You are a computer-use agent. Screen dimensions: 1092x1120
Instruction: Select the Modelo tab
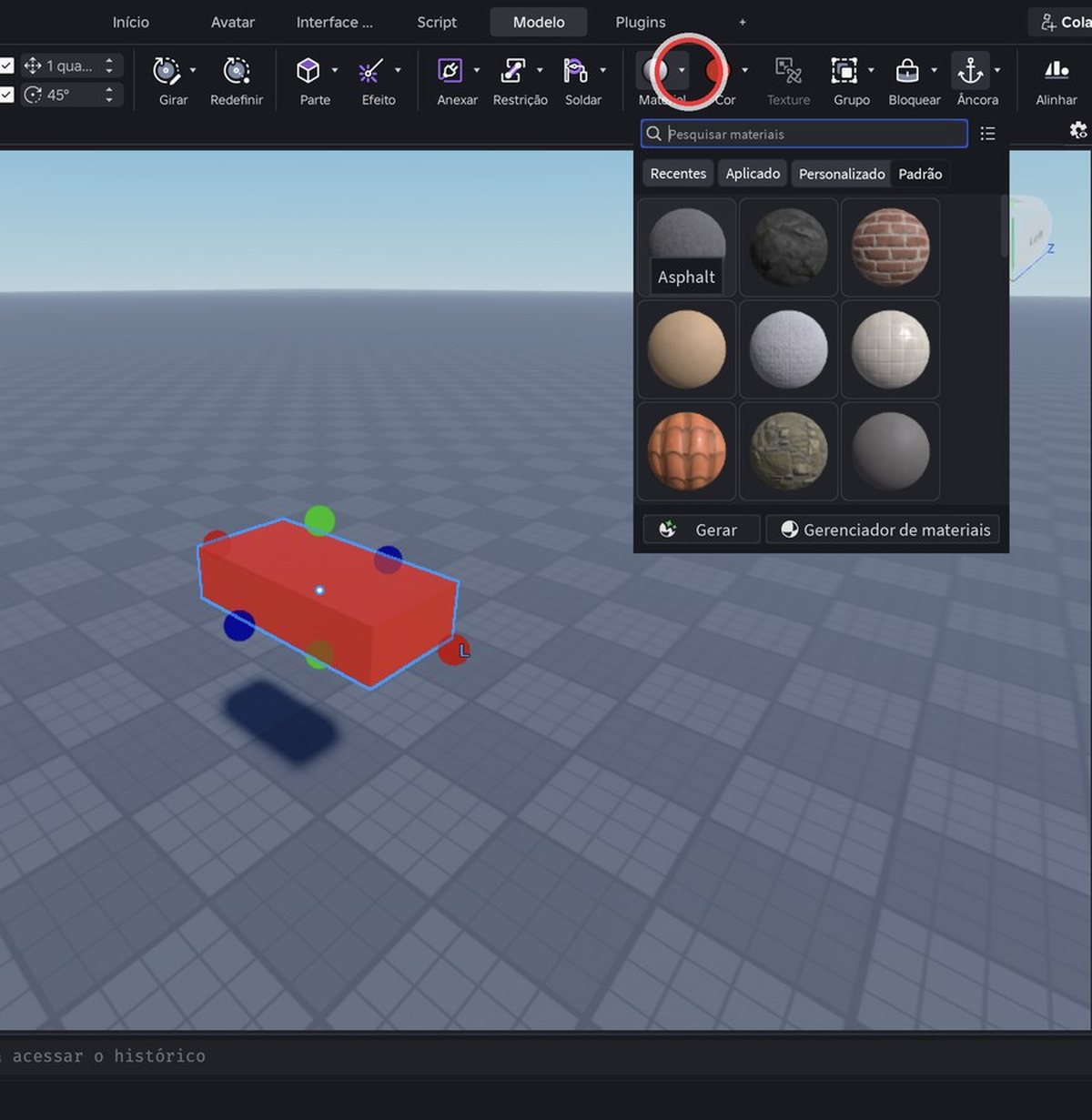(539, 22)
